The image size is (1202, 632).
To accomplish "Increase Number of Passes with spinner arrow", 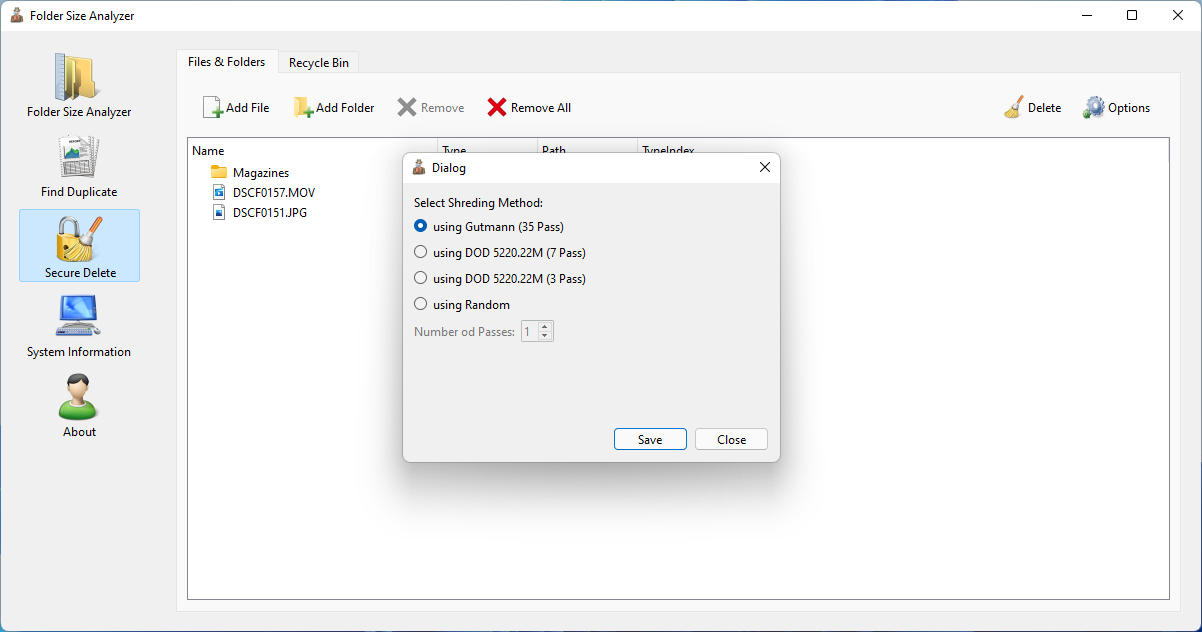I will coord(545,326).
